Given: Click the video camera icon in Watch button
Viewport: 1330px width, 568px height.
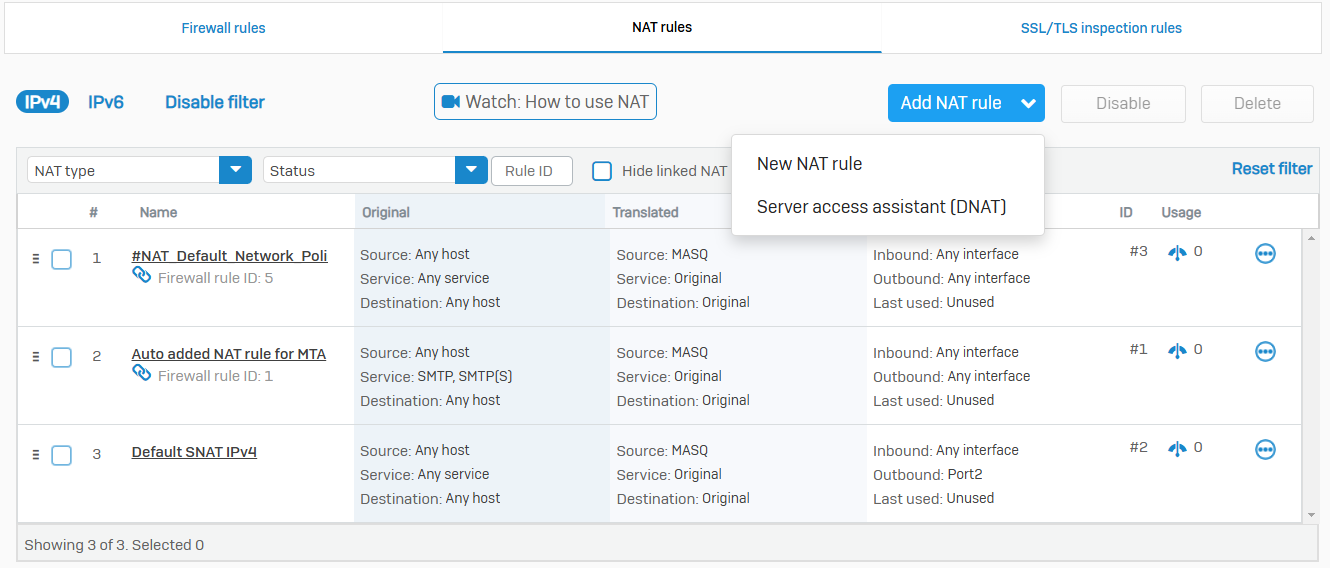Looking at the screenshot, I should 451,102.
